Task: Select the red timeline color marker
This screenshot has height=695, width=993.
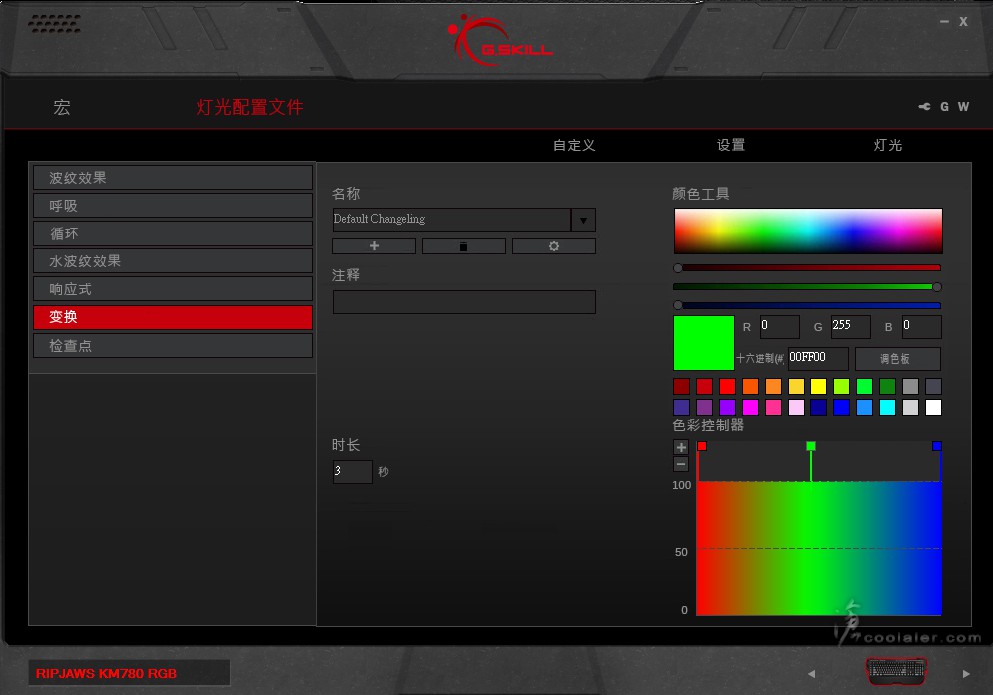Action: point(702,446)
